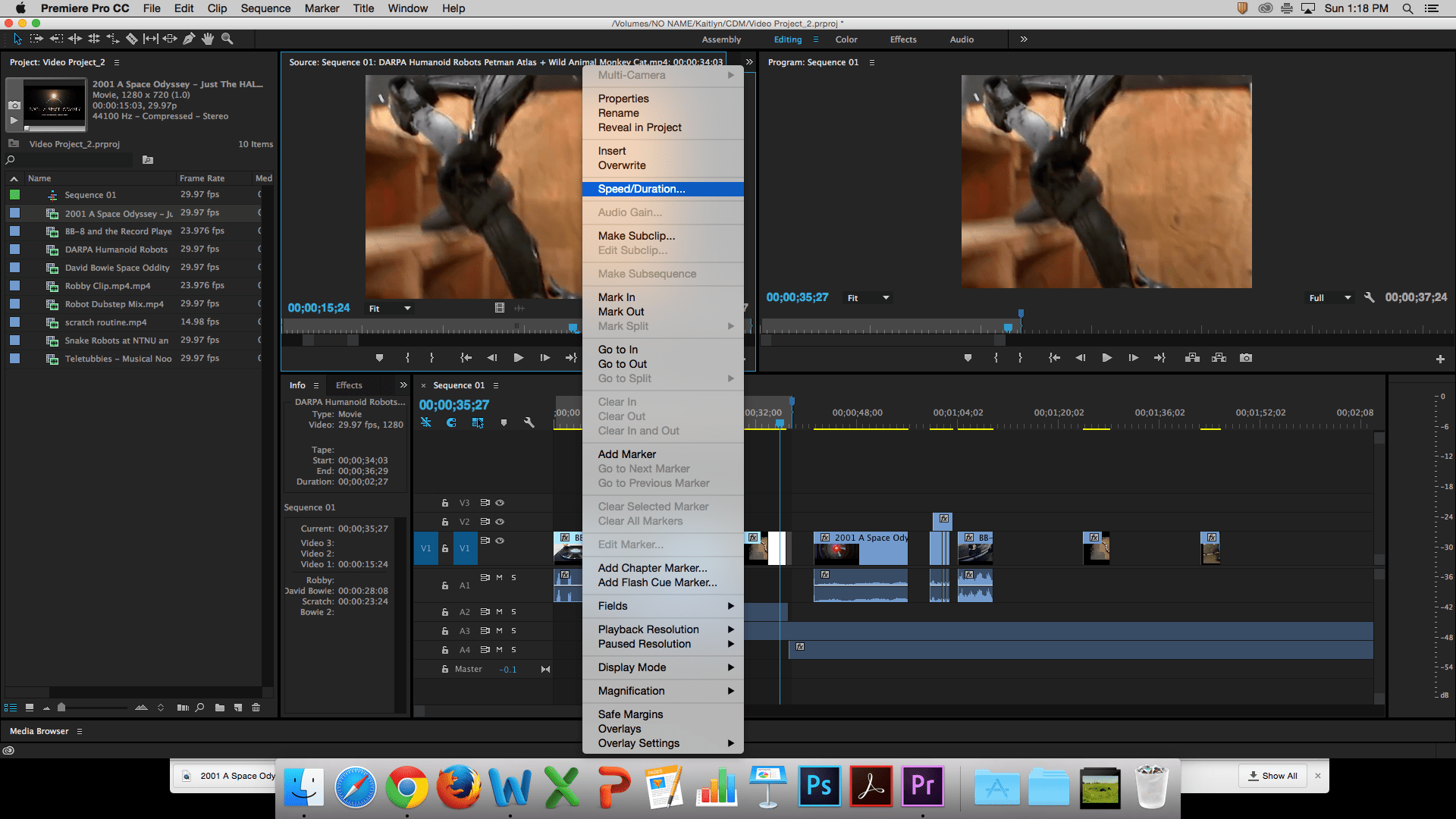The width and height of the screenshot is (1456, 819).
Task: Hide the V3 track output eye
Action: (x=500, y=503)
